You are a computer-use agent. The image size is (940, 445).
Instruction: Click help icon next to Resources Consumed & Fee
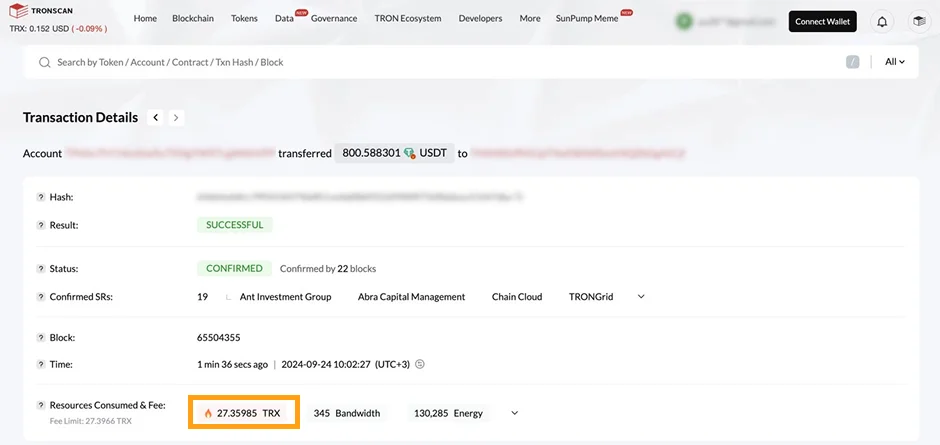(x=41, y=405)
